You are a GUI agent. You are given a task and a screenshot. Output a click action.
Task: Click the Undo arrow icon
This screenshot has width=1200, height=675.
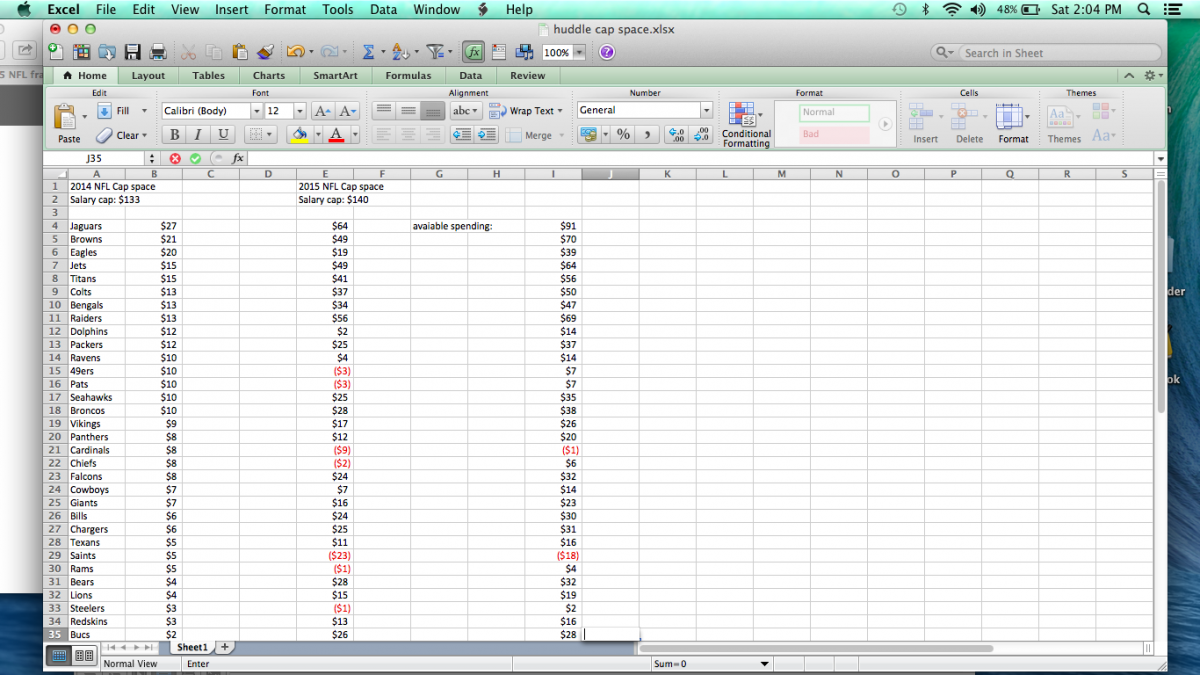294,52
